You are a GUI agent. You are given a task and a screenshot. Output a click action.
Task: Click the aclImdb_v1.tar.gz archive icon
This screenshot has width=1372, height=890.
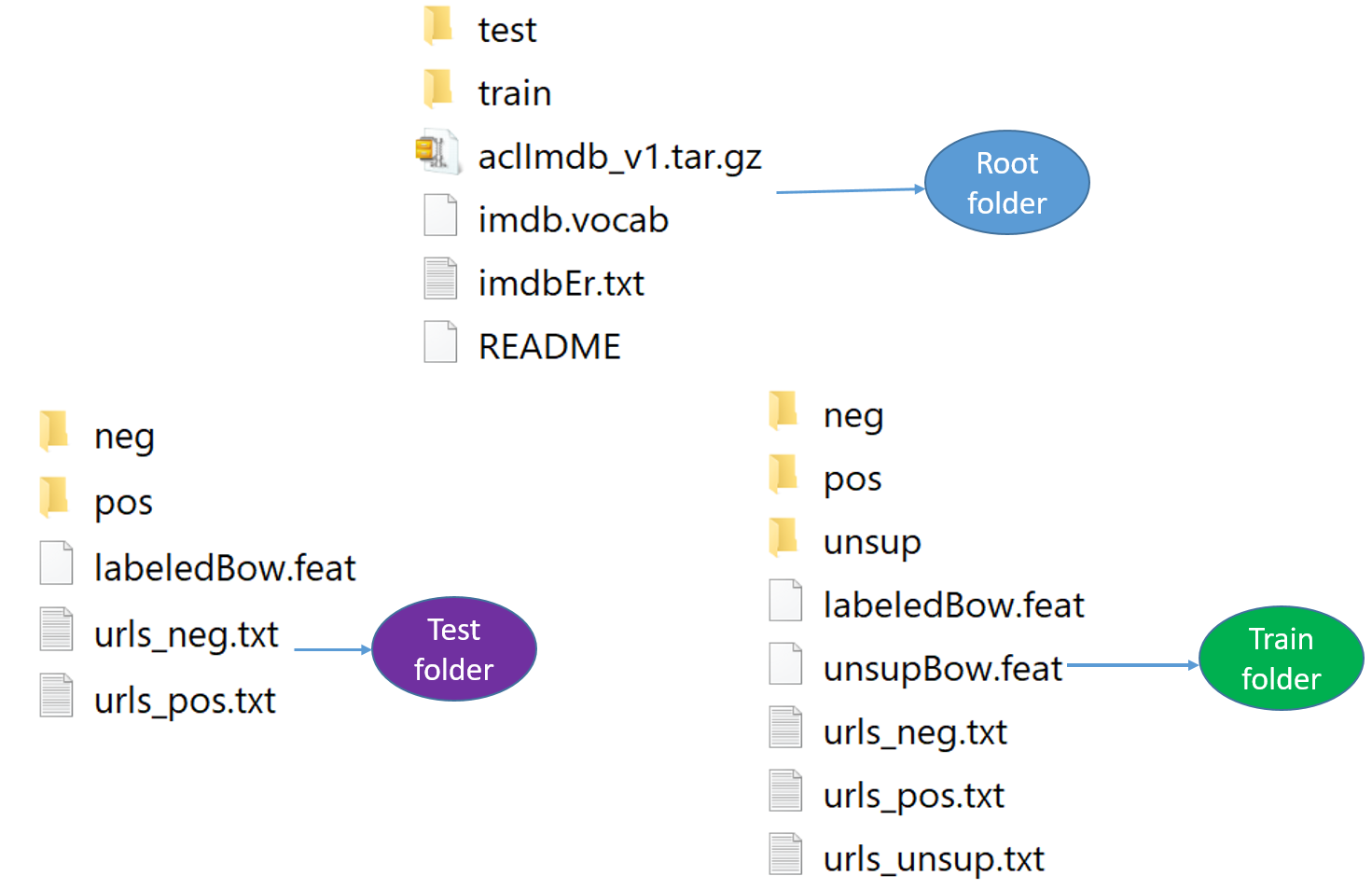click(438, 152)
